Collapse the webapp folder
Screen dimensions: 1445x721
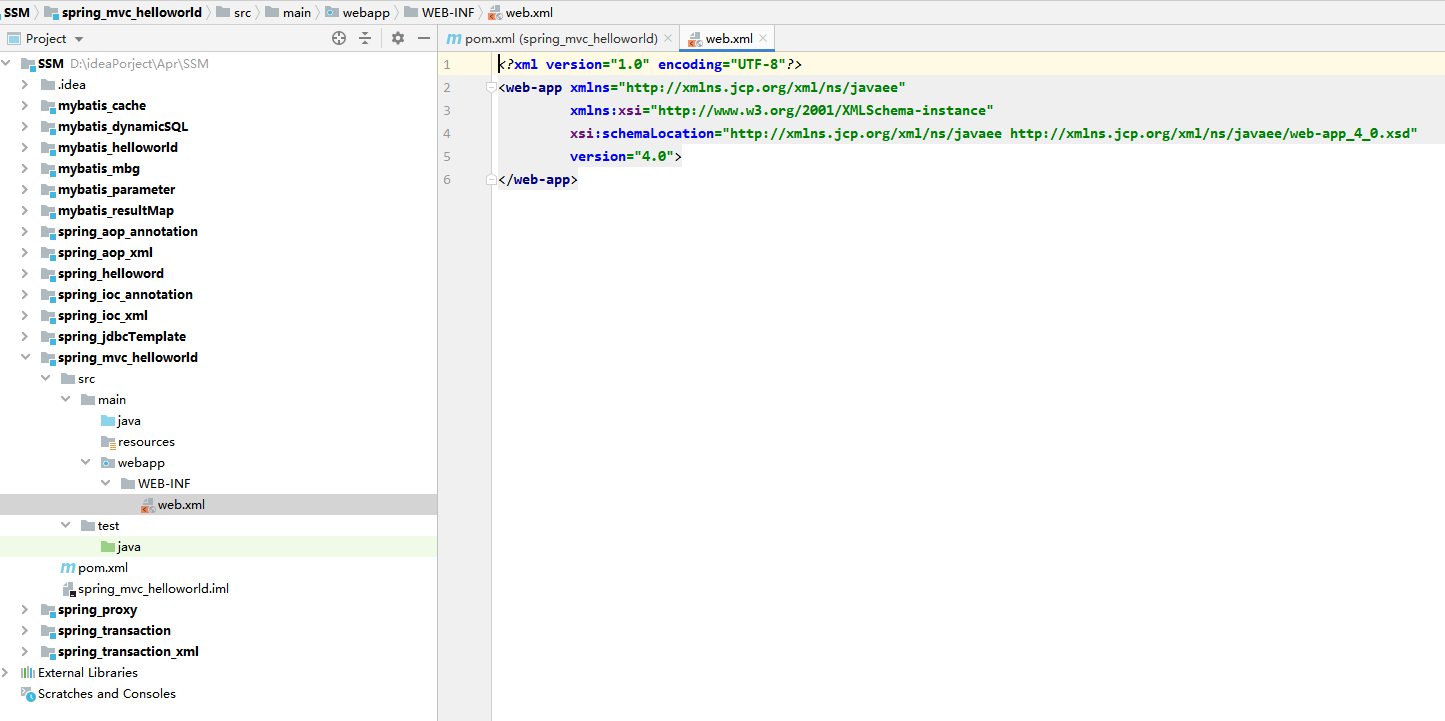(x=86, y=462)
